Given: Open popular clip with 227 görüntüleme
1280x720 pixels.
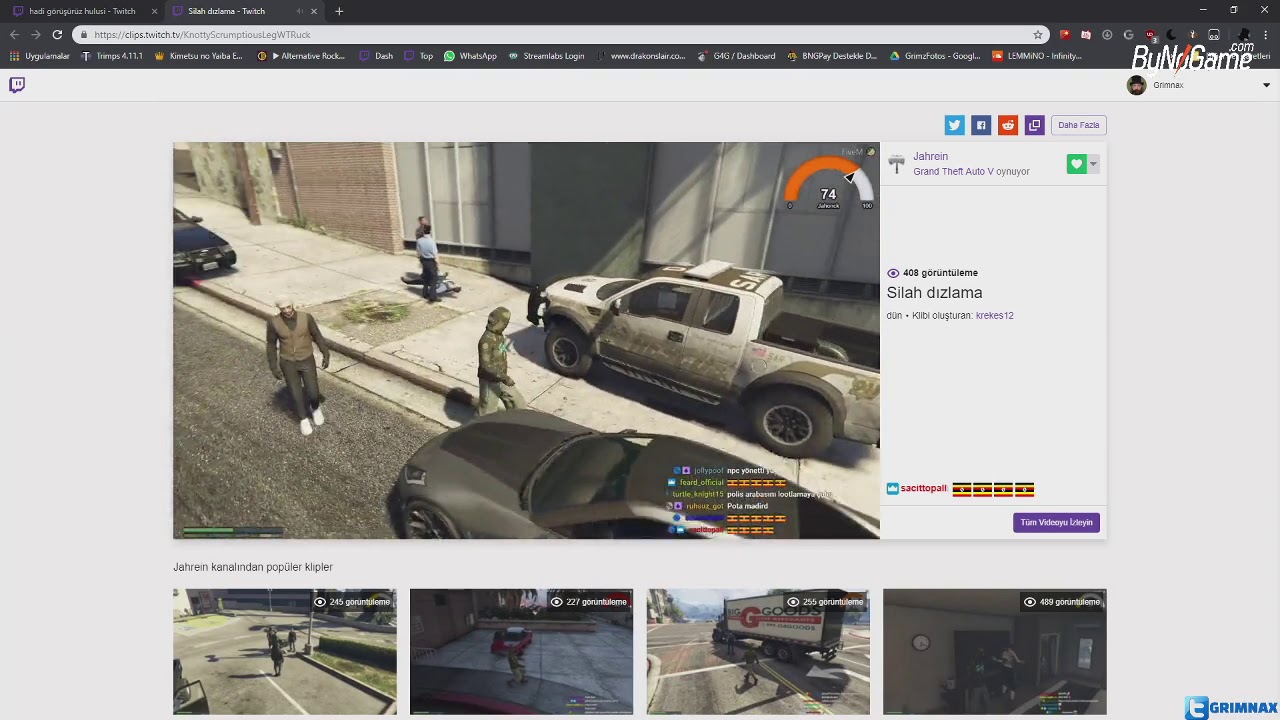Looking at the screenshot, I should [521, 652].
